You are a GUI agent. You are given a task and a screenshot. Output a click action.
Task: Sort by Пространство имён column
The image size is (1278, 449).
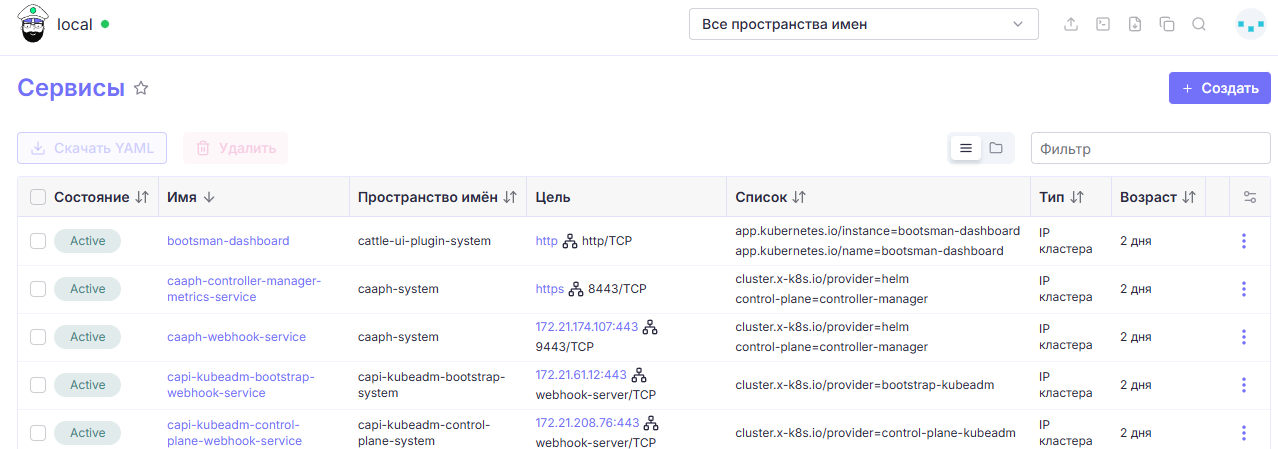(437, 197)
